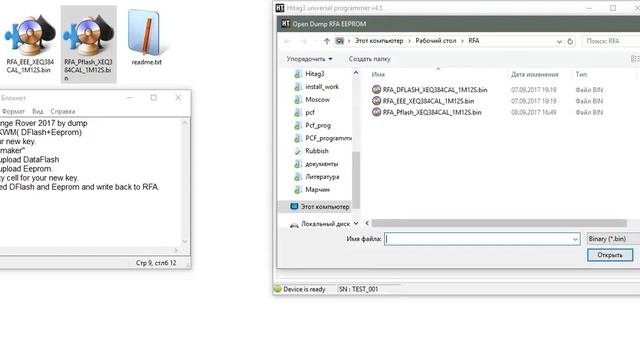This screenshot has width=640, height=360.
Task: Open Справка menu in Notepad
Action: click(62, 111)
